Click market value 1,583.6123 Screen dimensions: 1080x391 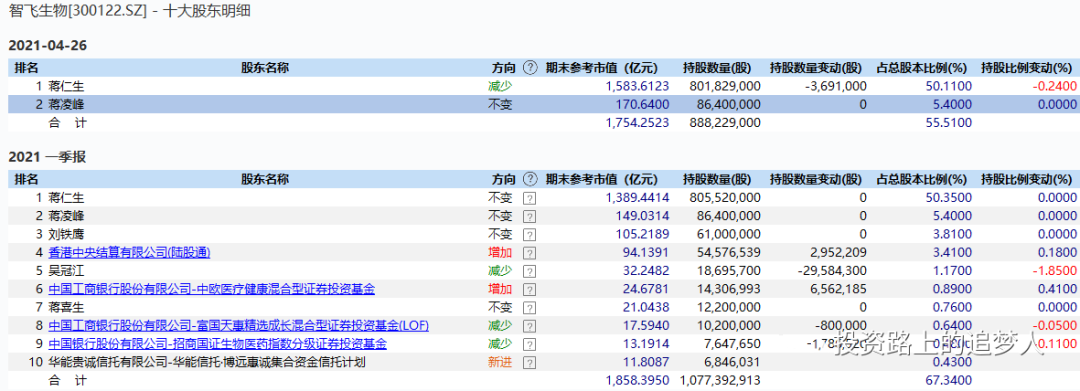[638, 87]
